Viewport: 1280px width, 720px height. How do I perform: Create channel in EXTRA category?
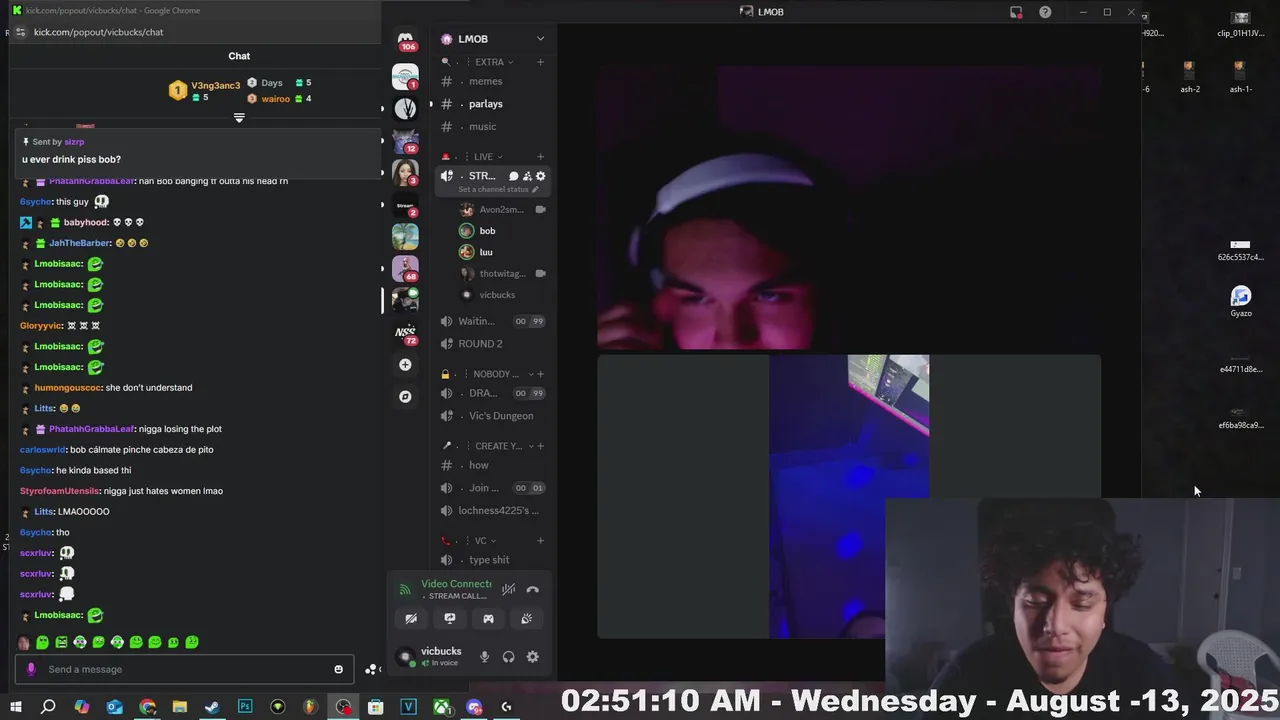click(541, 62)
